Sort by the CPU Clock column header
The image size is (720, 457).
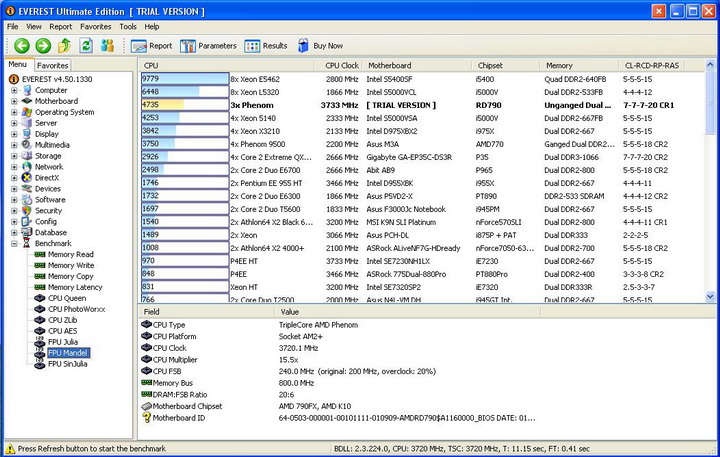pos(337,66)
